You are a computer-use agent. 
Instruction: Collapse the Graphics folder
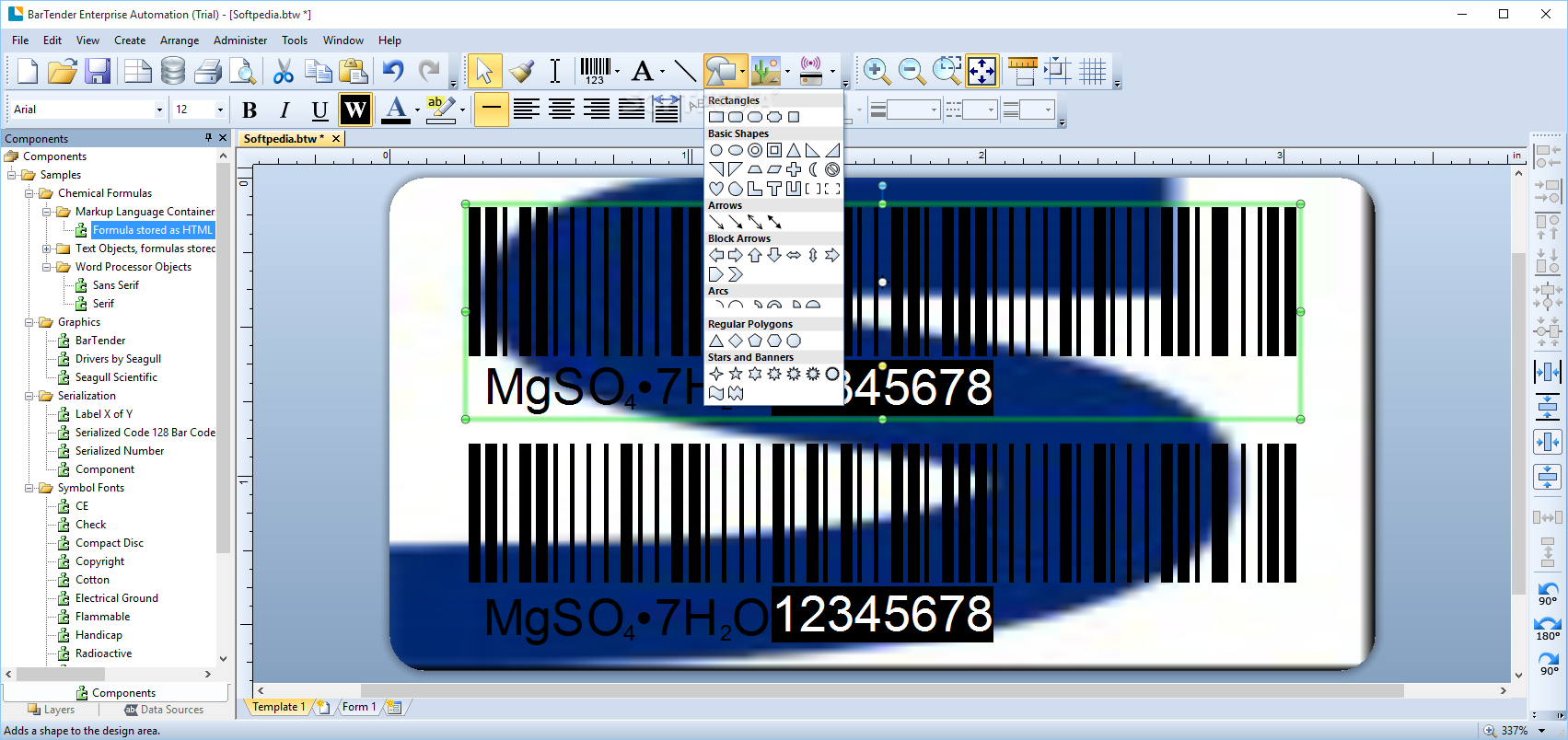pos(29,322)
